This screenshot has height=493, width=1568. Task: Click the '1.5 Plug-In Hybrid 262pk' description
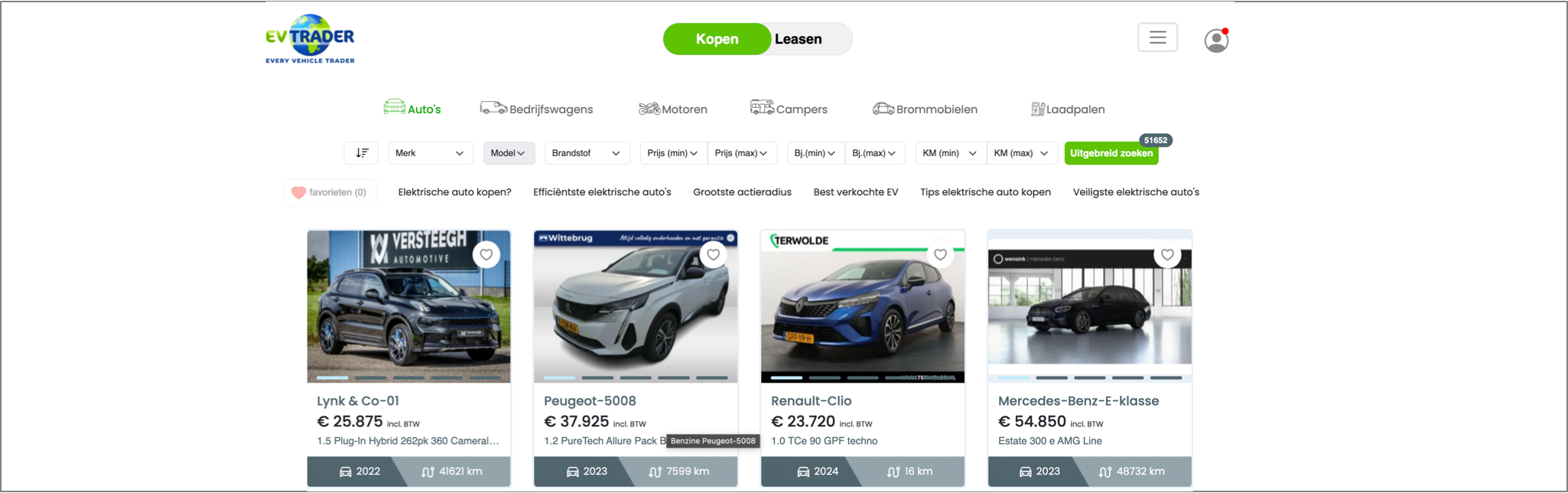coord(408,441)
